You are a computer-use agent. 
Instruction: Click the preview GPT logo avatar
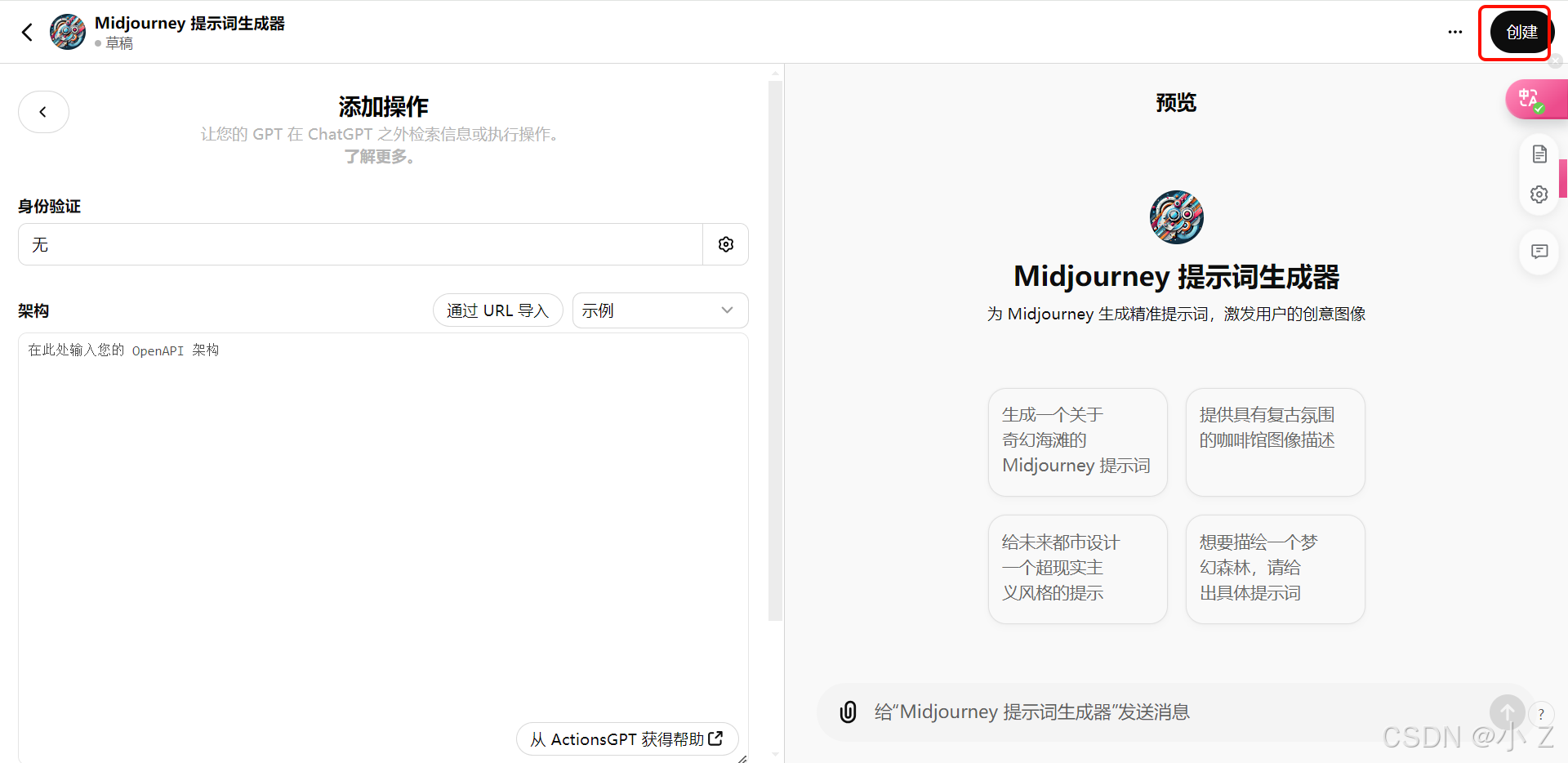tap(1176, 217)
